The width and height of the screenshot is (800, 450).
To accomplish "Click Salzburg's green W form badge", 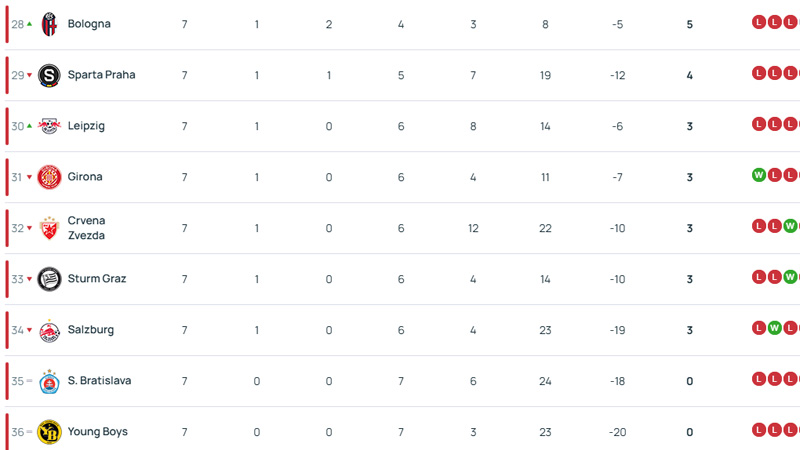I will pyautogui.click(x=774, y=329).
